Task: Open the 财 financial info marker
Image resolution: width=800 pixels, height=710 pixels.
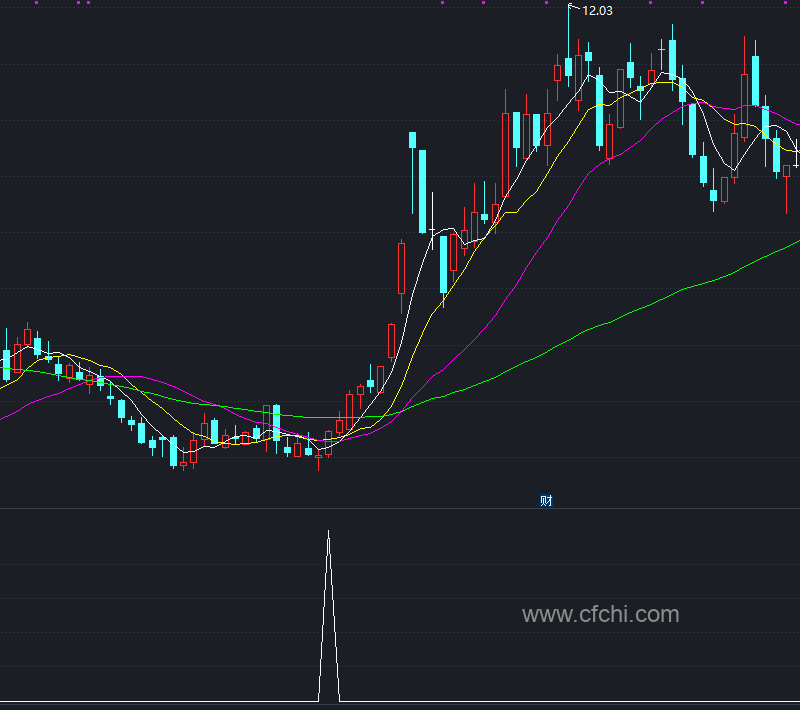Action: [546, 501]
